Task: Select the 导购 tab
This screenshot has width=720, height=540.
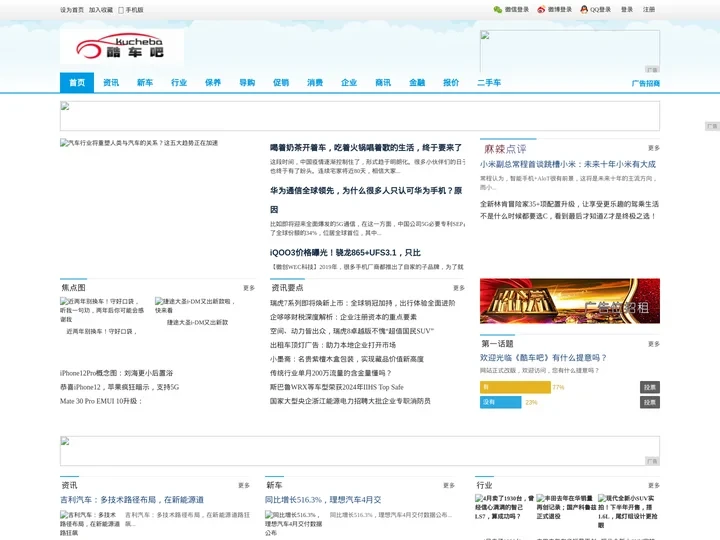Action: tap(247, 83)
